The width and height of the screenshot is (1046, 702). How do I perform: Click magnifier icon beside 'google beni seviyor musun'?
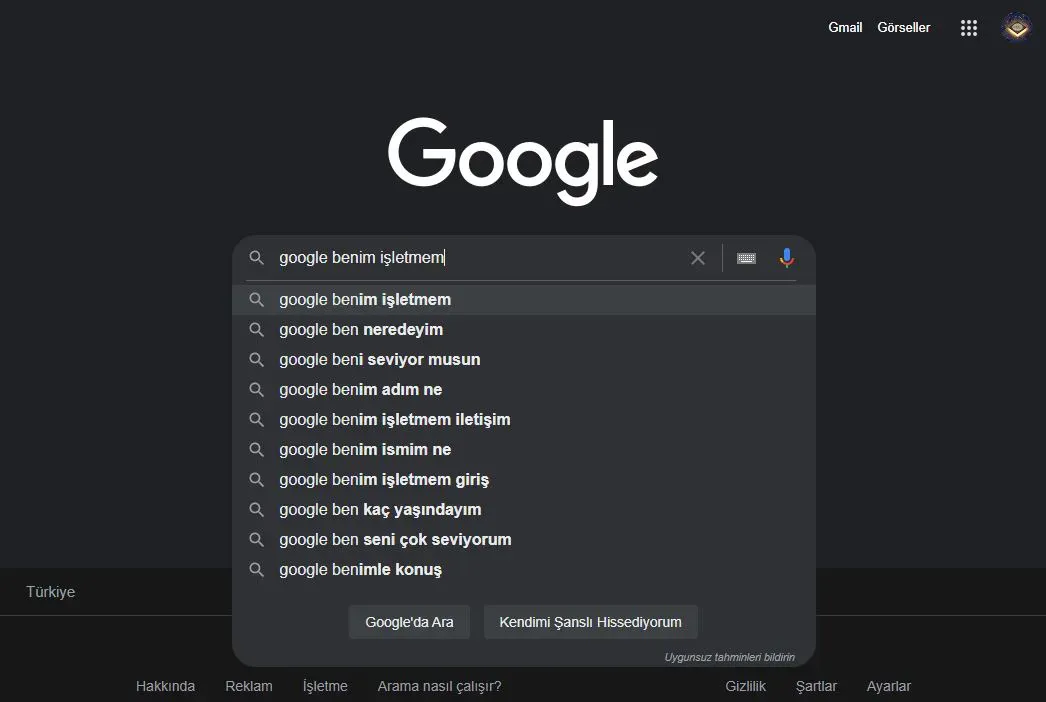[x=256, y=360]
